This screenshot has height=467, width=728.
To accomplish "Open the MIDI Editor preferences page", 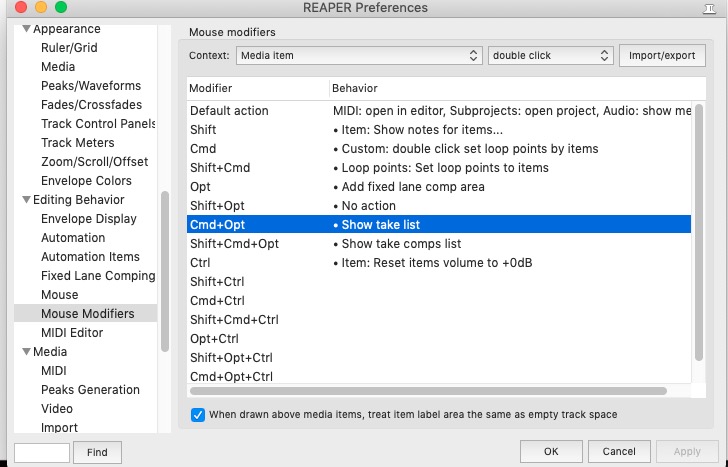I will click(x=72, y=333).
